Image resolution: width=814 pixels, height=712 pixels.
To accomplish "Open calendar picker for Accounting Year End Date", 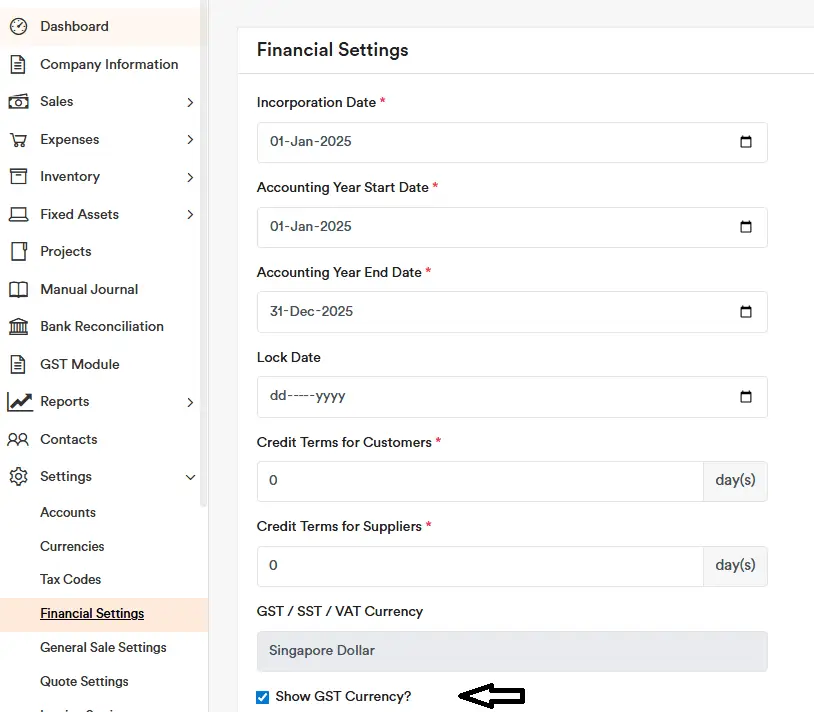I will coord(746,312).
